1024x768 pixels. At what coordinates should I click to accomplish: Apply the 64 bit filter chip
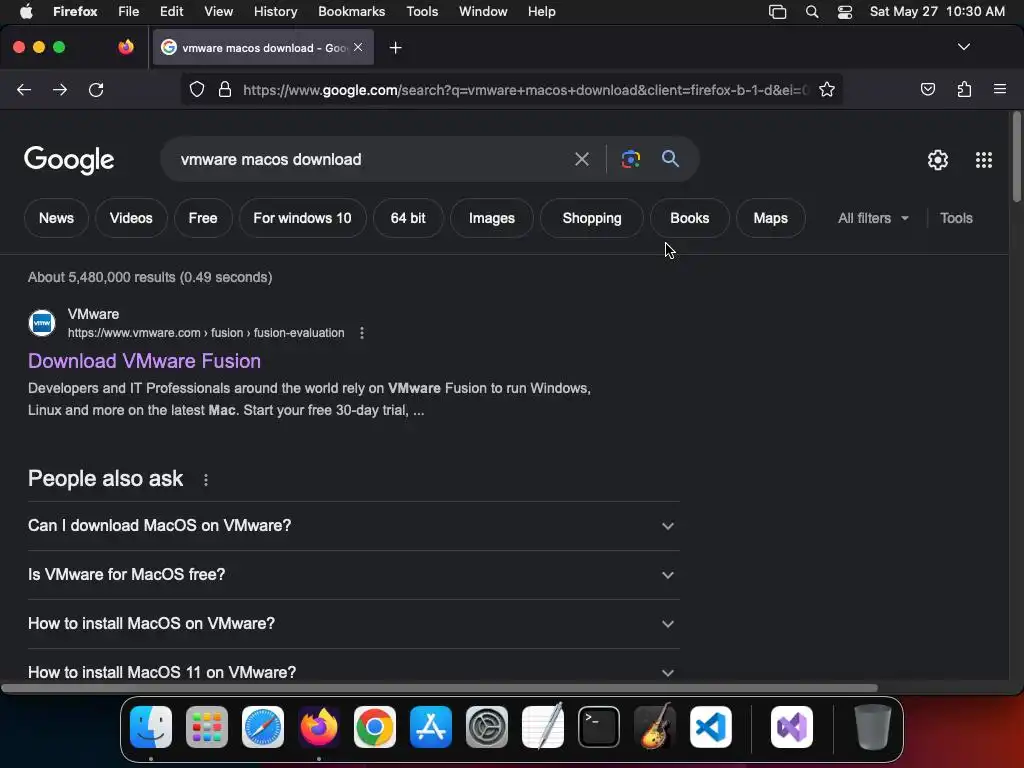[408, 218]
